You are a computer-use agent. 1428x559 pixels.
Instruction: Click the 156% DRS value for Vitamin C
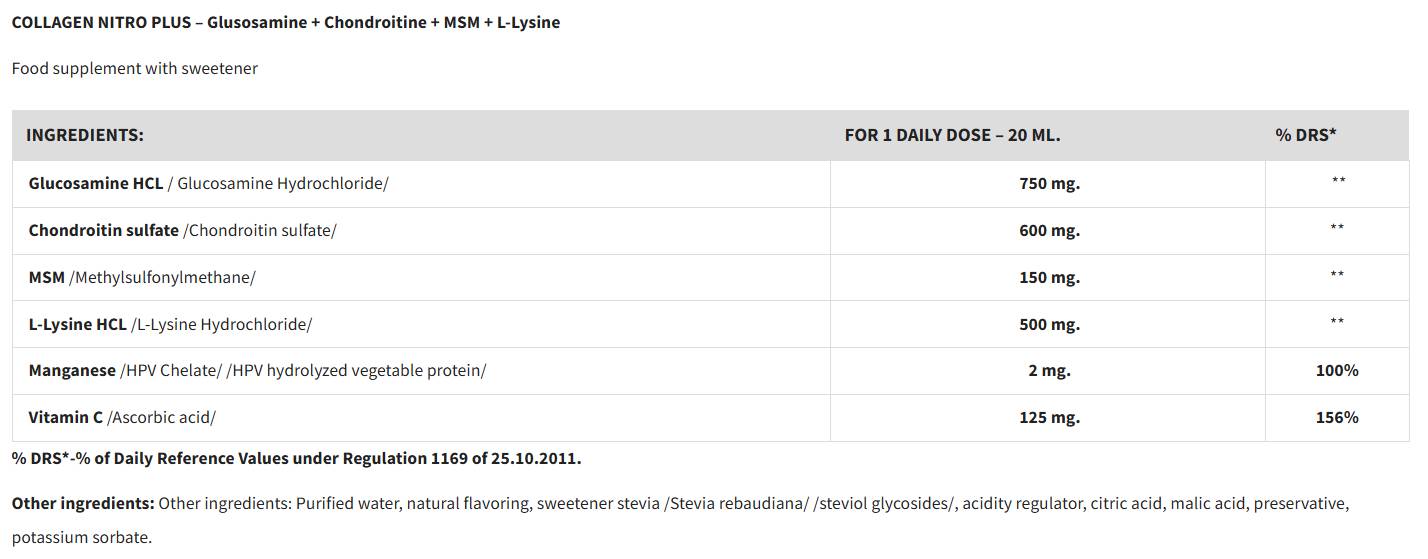[1337, 418]
